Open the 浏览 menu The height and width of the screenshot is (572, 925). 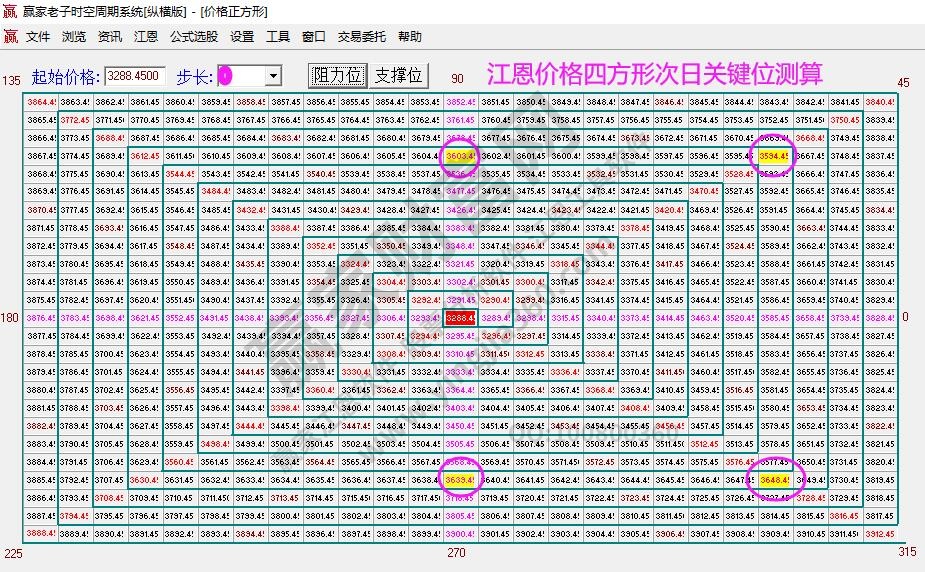tap(74, 37)
